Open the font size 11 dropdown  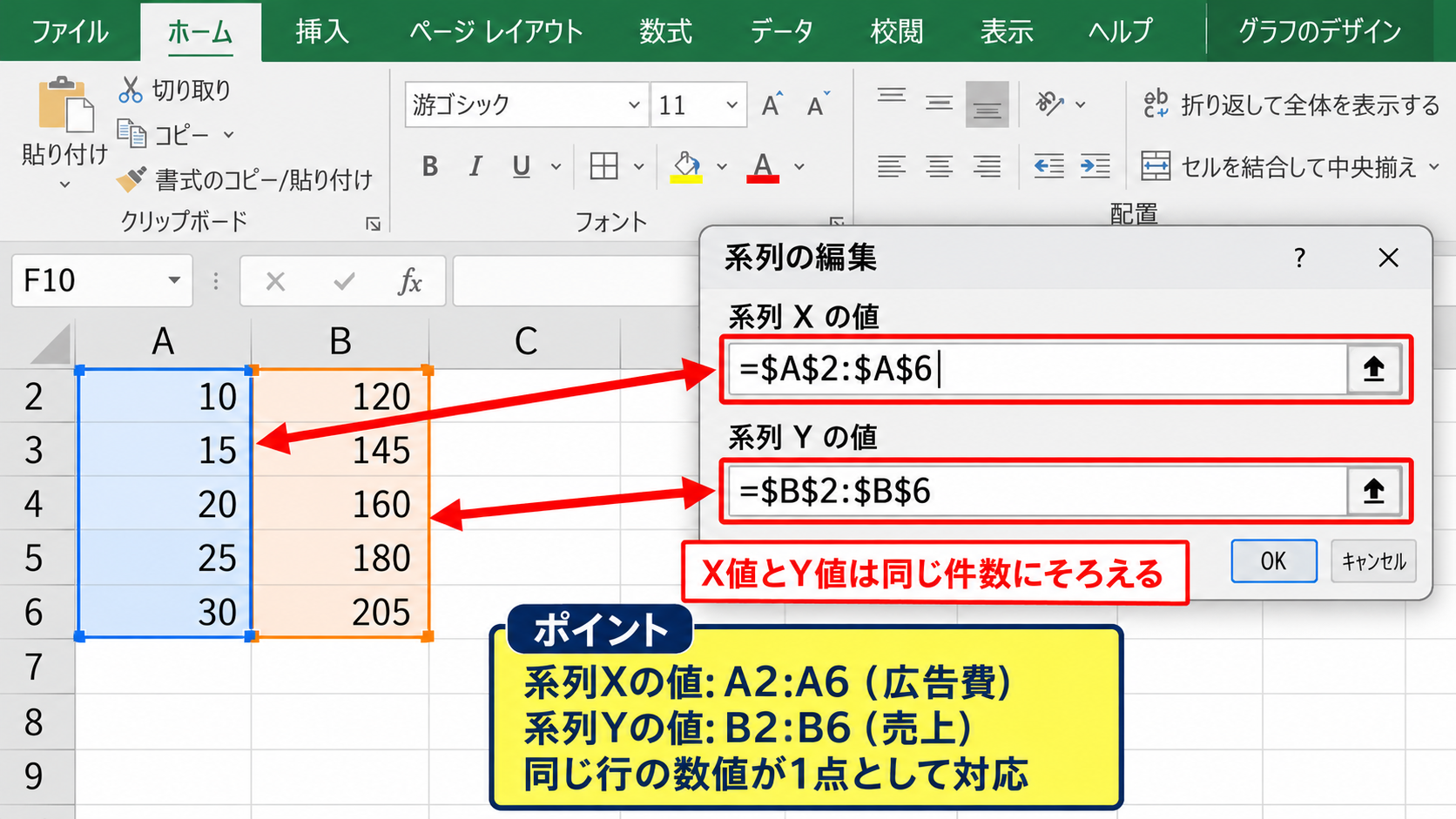pyautogui.click(x=731, y=105)
